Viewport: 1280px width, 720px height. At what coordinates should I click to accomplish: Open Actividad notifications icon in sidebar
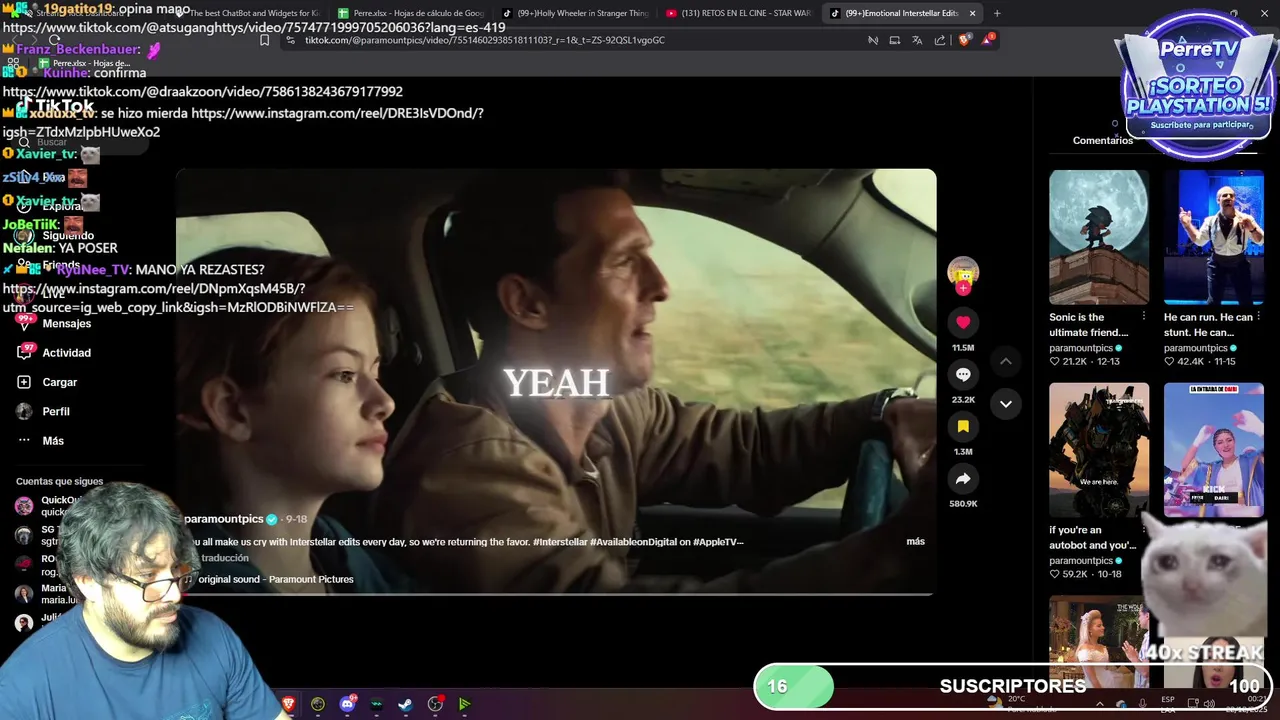[x=24, y=352]
